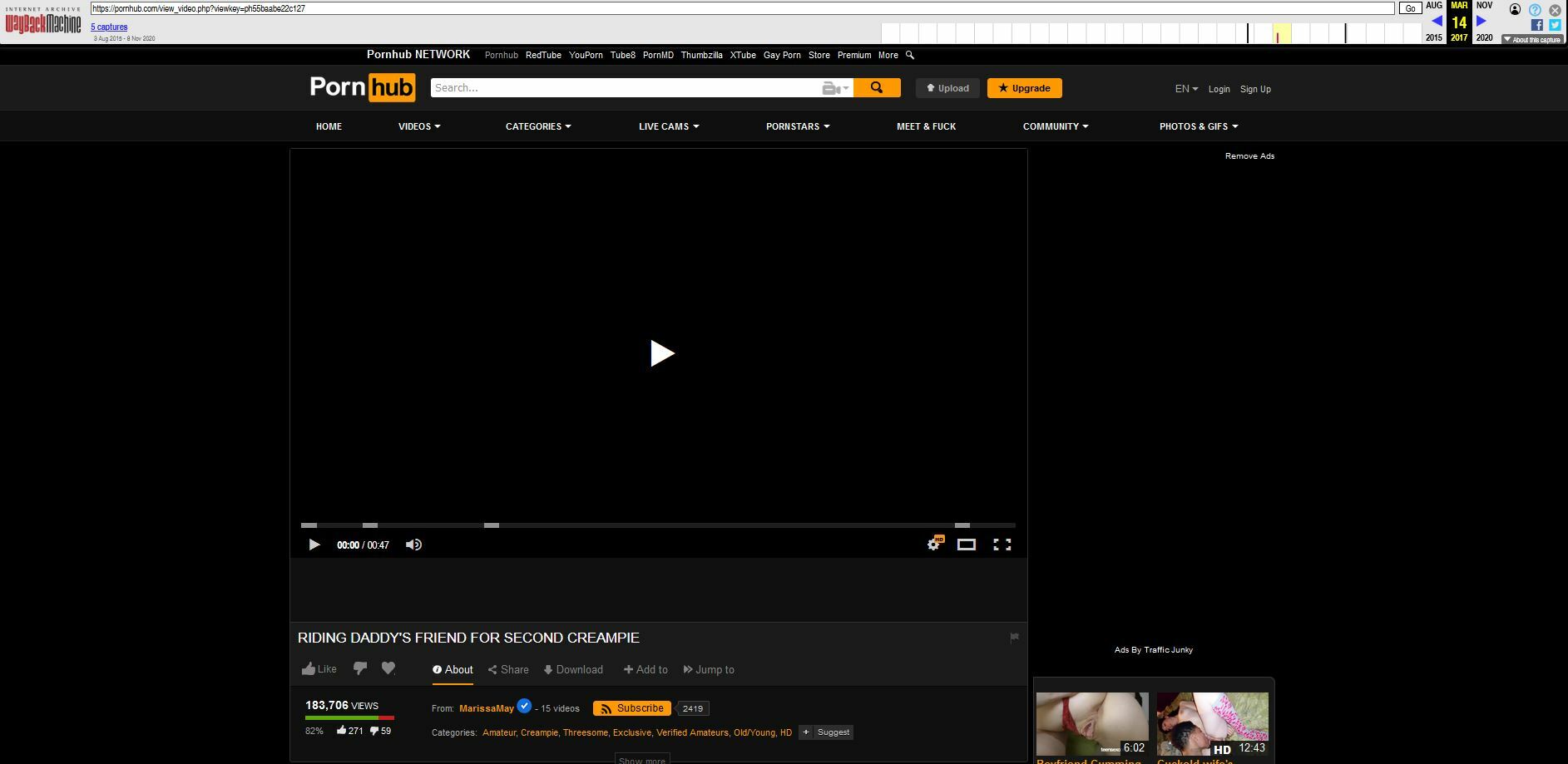Expand the CATEGORIES navigation menu

pos(538,126)
